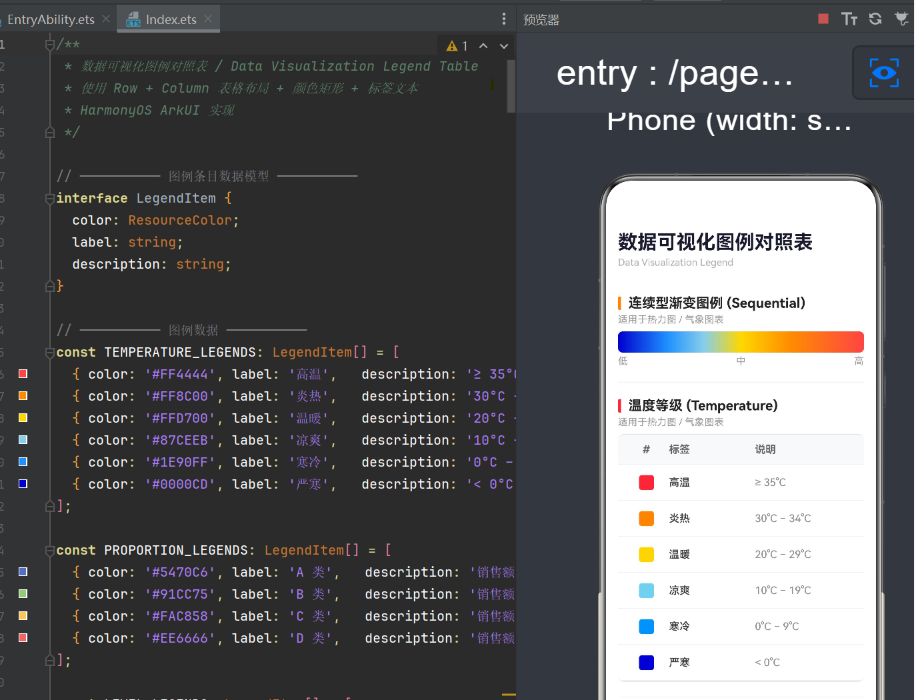
Task: Click the 温度等级 (Temperature) heading
Action: 703,405
